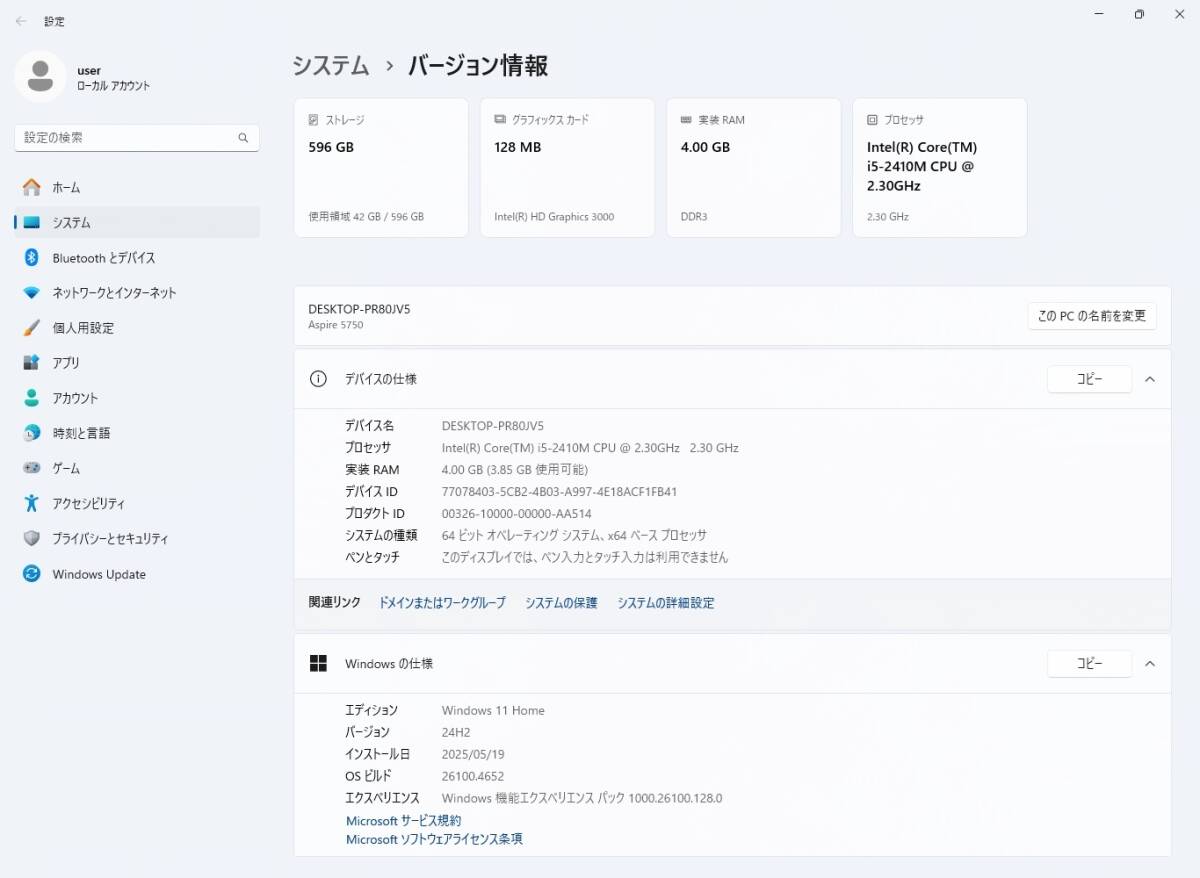Open プライバシーとセキュリティ settings

tap(137, 538)
